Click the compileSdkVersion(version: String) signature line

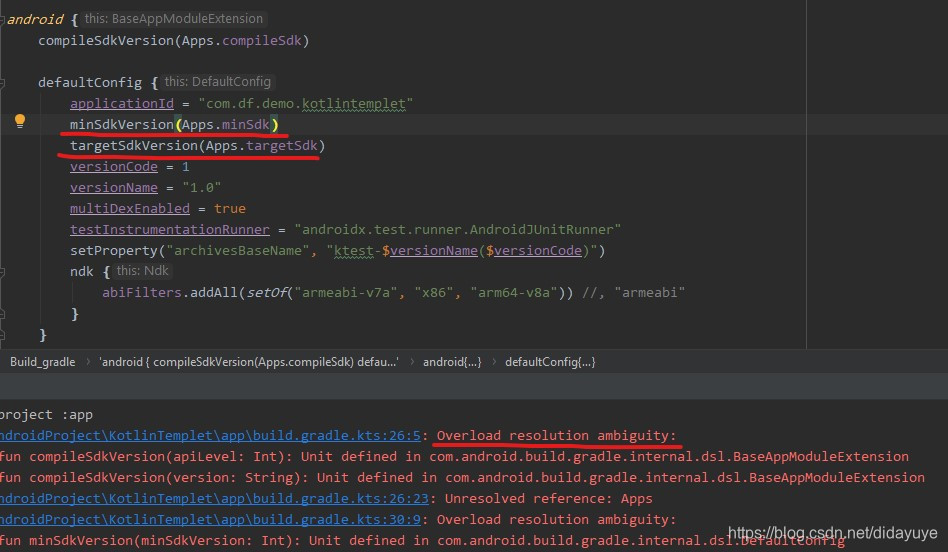[462, 478]
